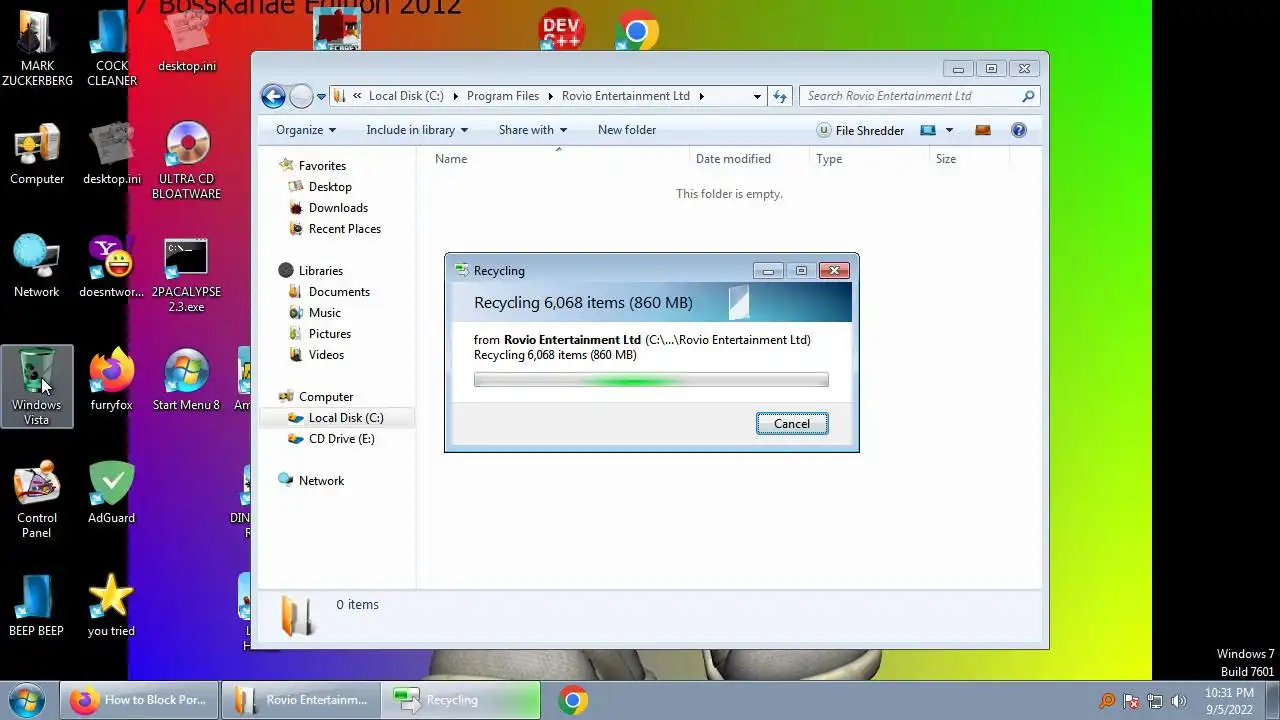Switch to Rovio Entertainm... taskbar window

tap(300, 700)
